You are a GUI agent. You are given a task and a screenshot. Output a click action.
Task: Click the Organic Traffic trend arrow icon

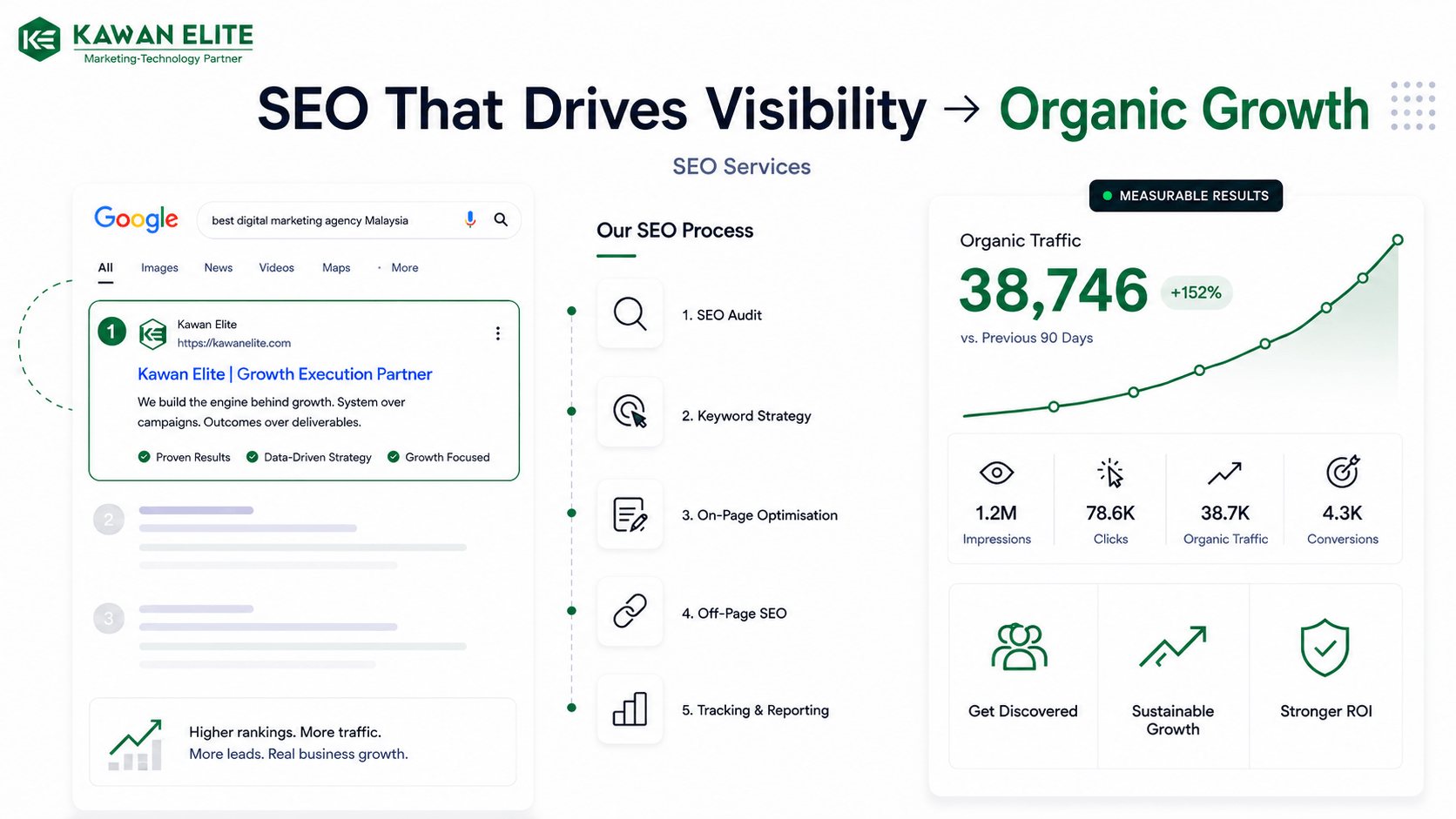pos(1224,473)
